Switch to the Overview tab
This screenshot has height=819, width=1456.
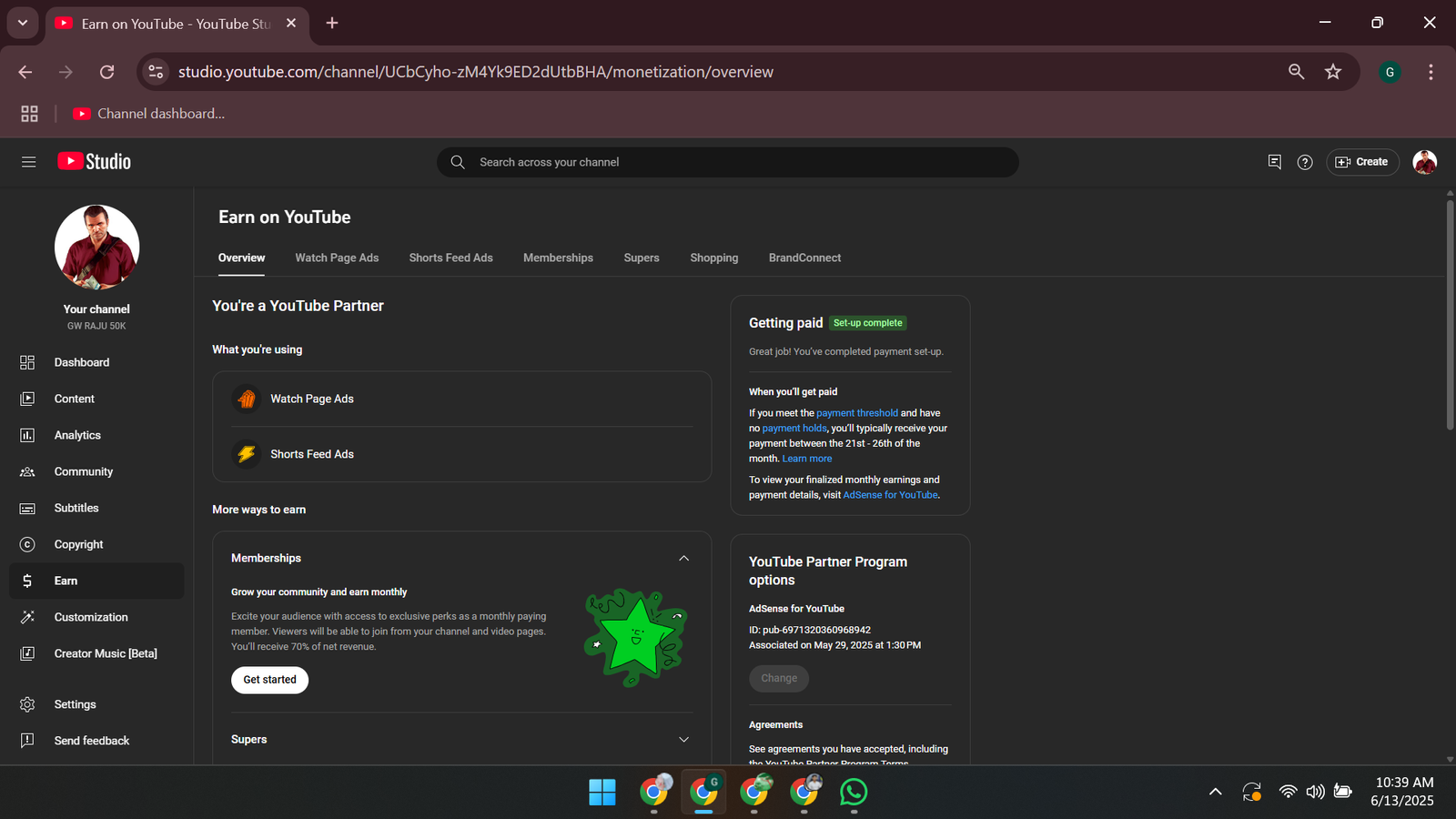coord(241,258)
